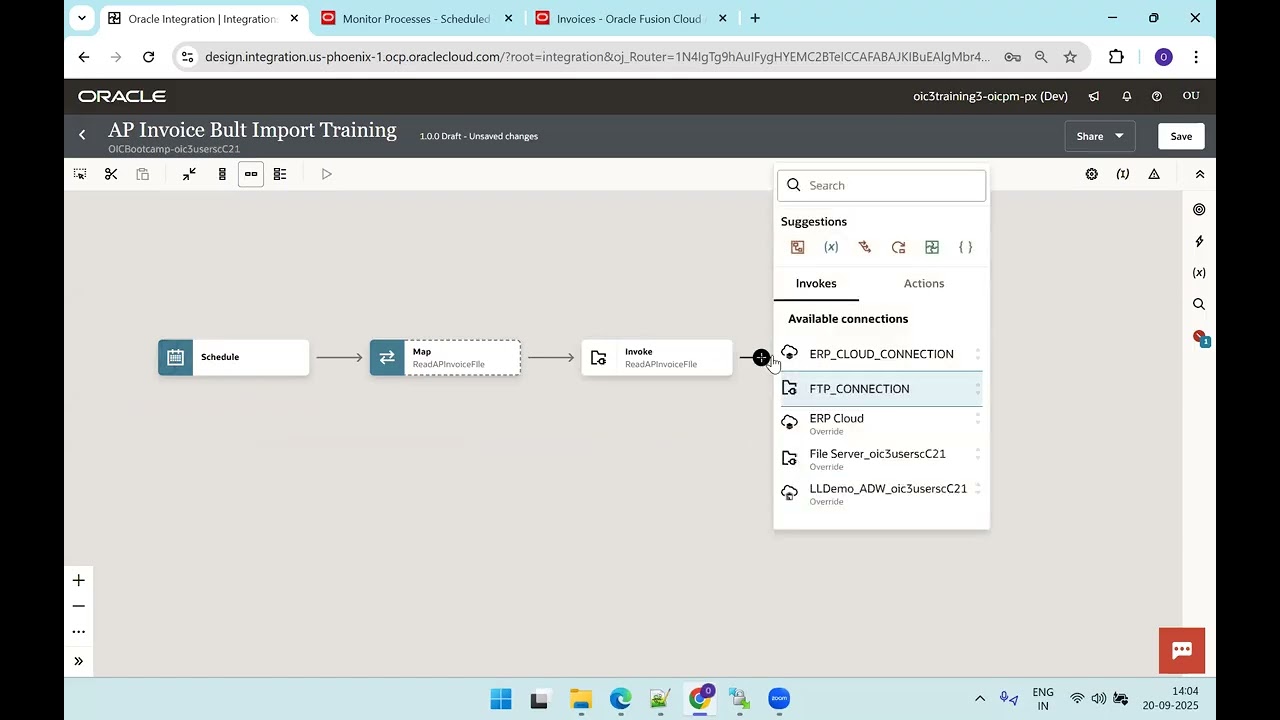1280x720 pixels.
Task: Open a new browser tab
Action: point(755,18)
